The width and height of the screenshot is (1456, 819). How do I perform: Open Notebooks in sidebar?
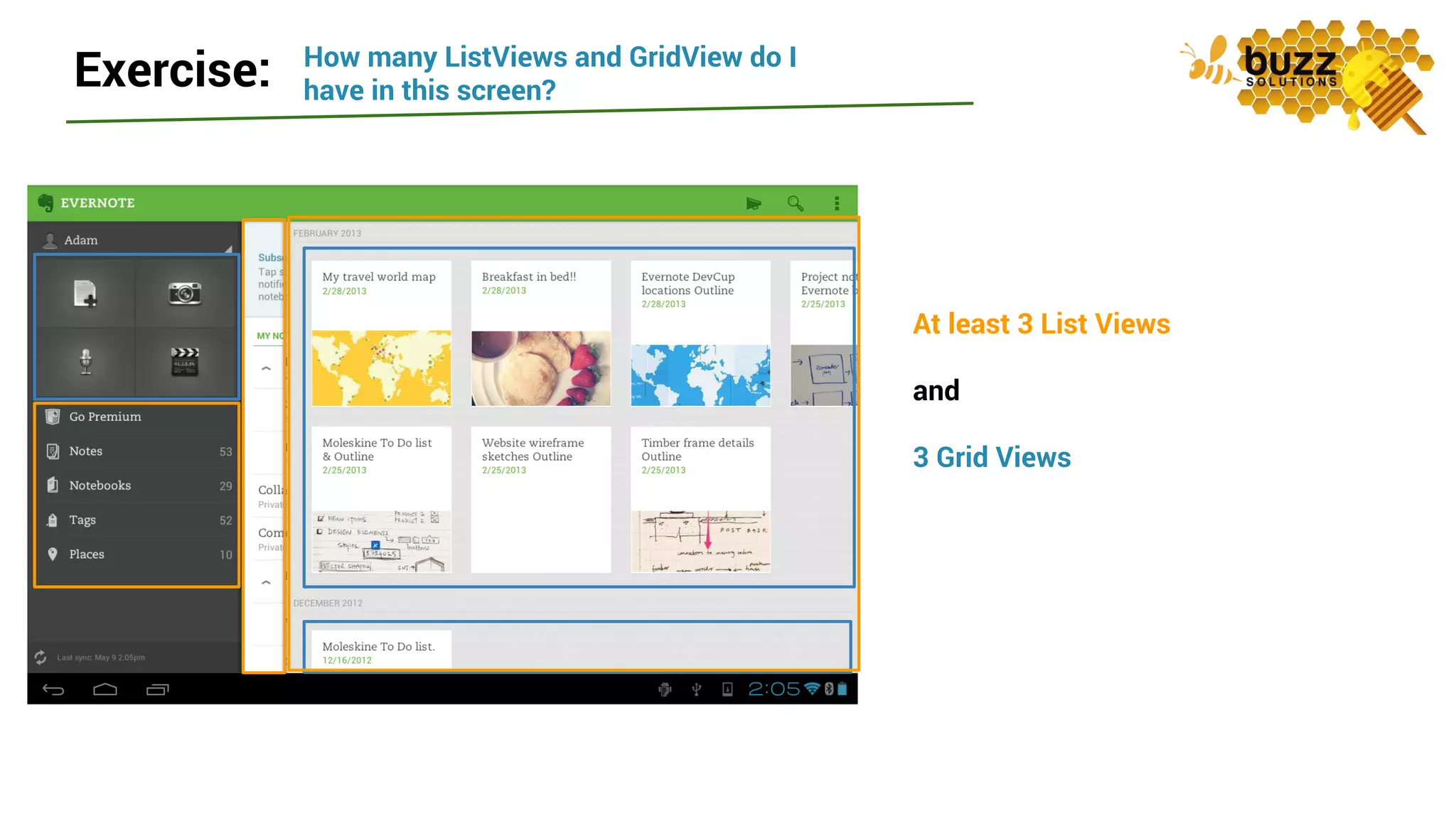click(x=136, y=486)
